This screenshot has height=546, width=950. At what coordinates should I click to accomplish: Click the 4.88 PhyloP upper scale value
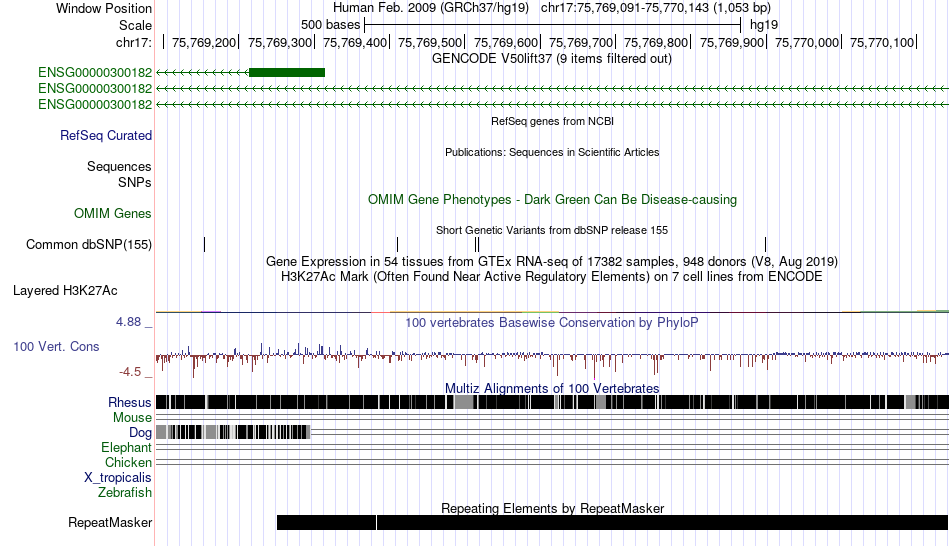[x=128, y=322]
